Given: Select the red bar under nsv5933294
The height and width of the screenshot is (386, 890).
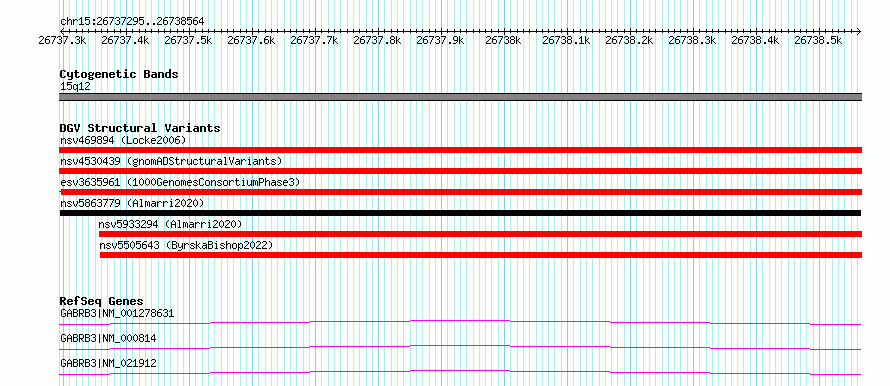Looking at the screenshot, I should pos(480,234).
